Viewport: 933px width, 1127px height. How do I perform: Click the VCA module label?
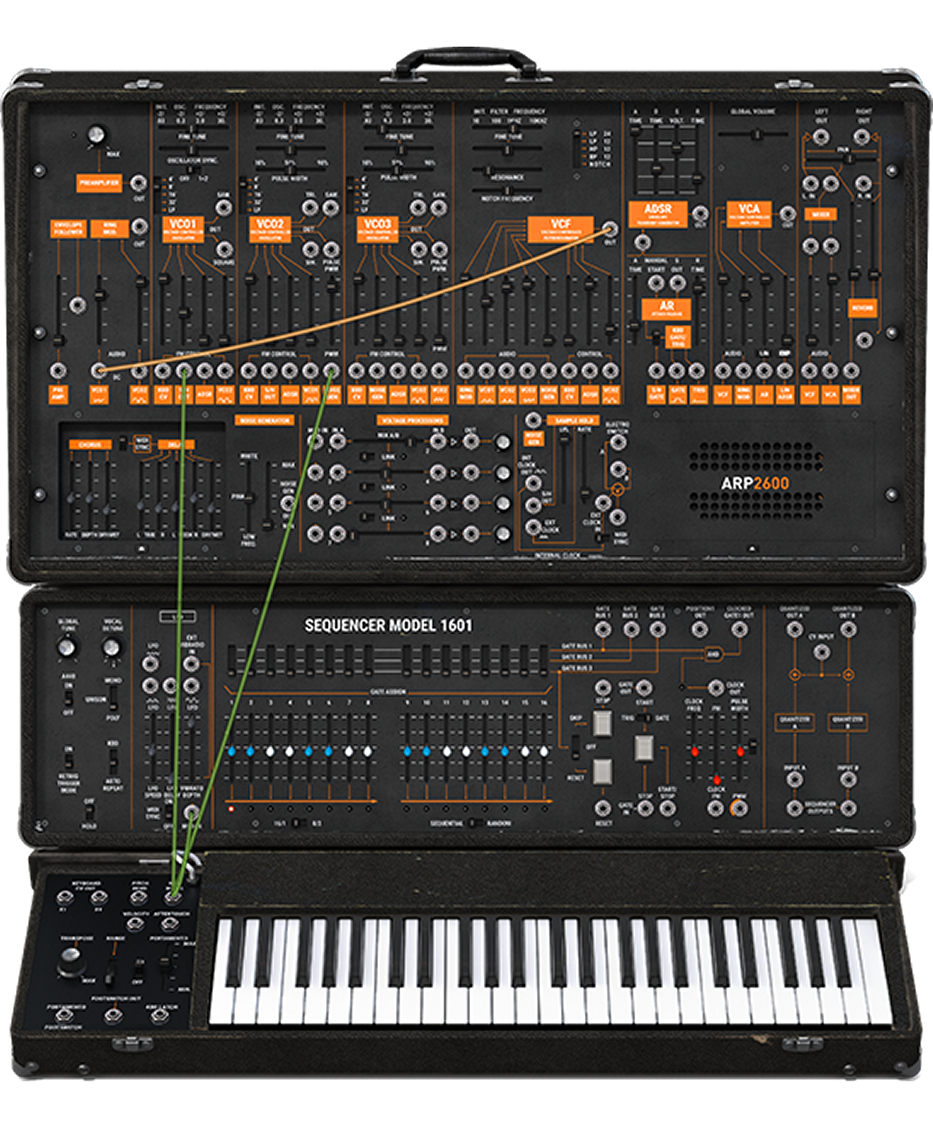pyautogui.click(x=749, y=214)
